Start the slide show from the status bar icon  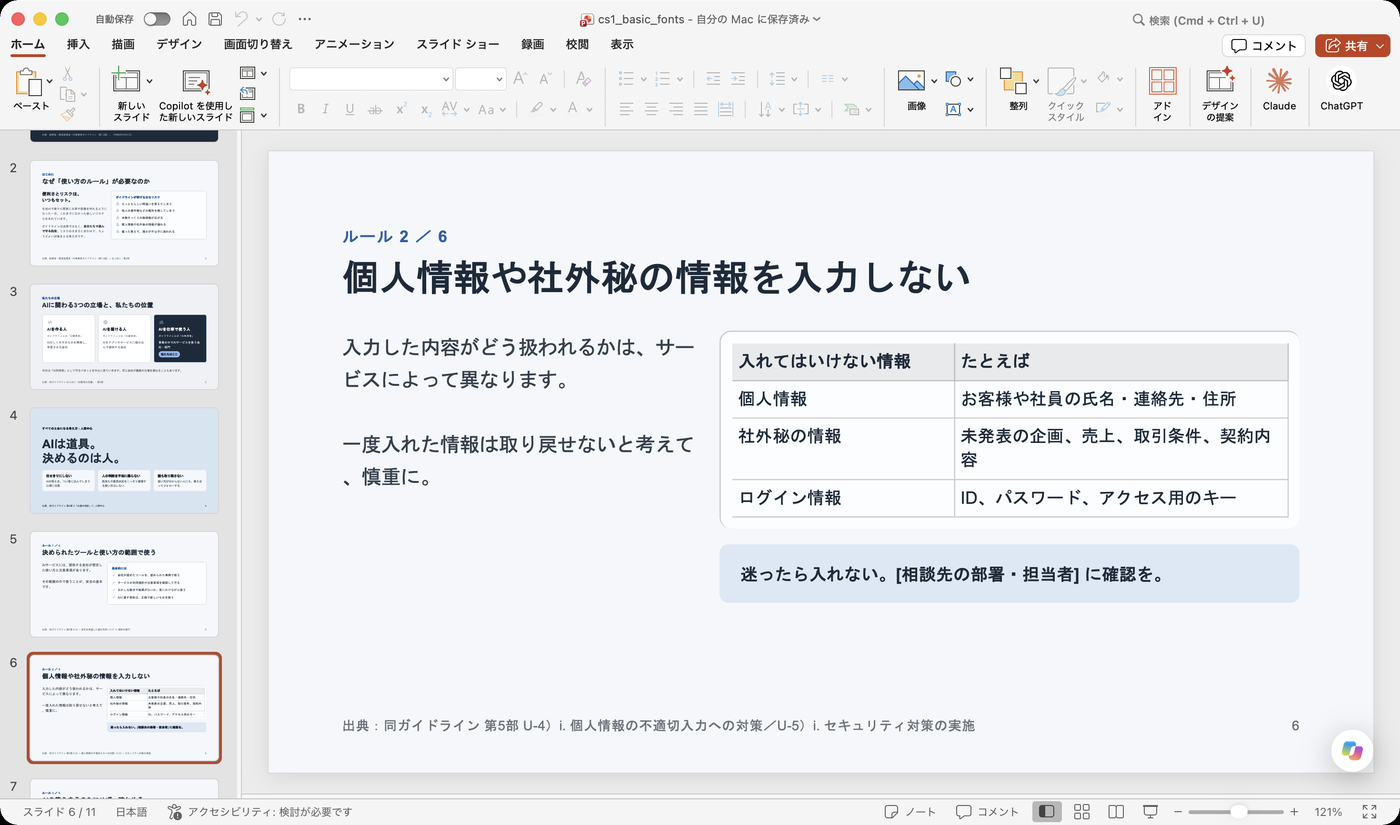[x=1150, y=811]
